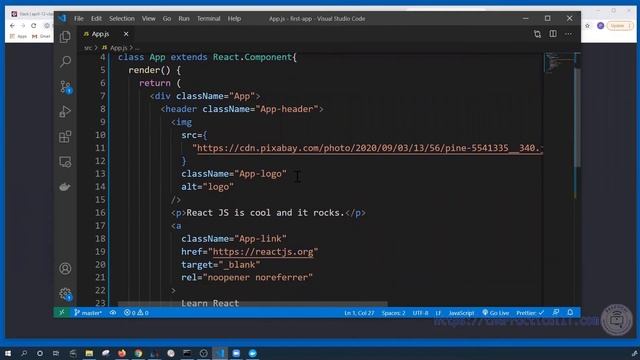Open the editor More Actions ellipsis
Screen dimensions: 640x360
(x=568, y=34)
